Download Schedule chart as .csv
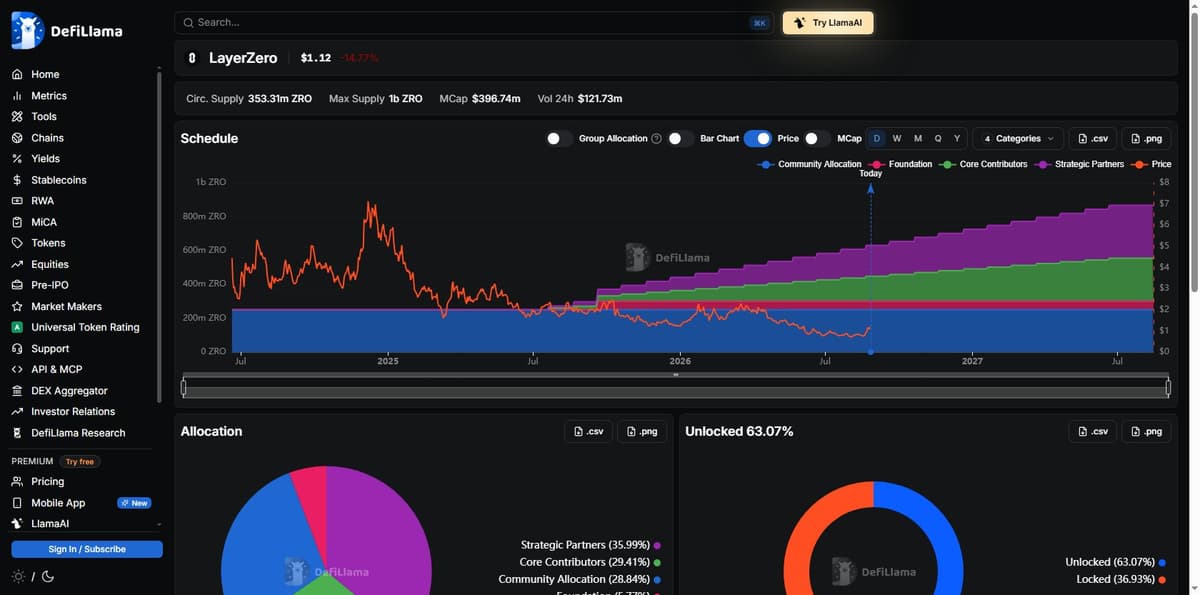1200x595 pixels. click(x=1093, y=139)
